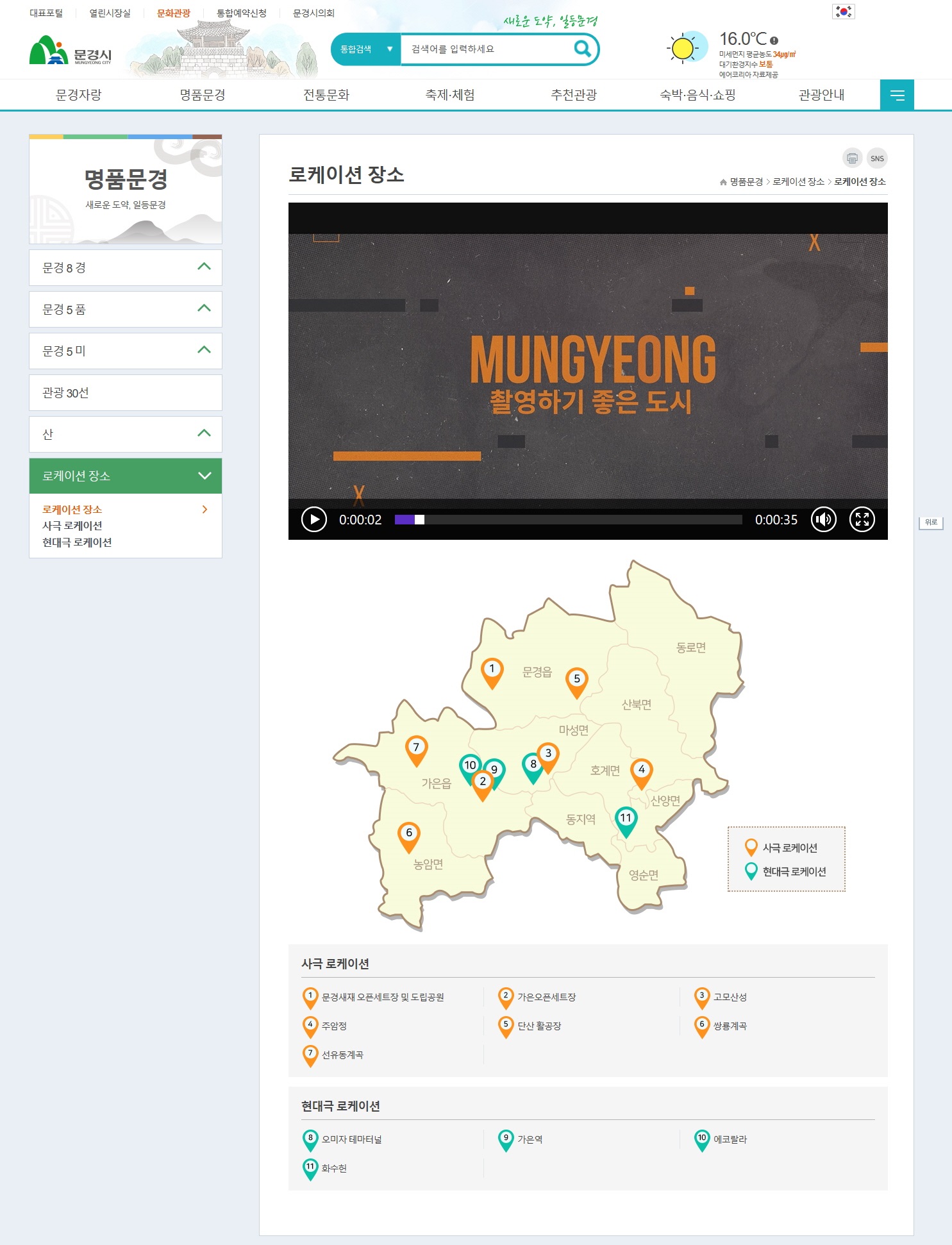Click map pin 6 in 농암면

tap(409, 835)
